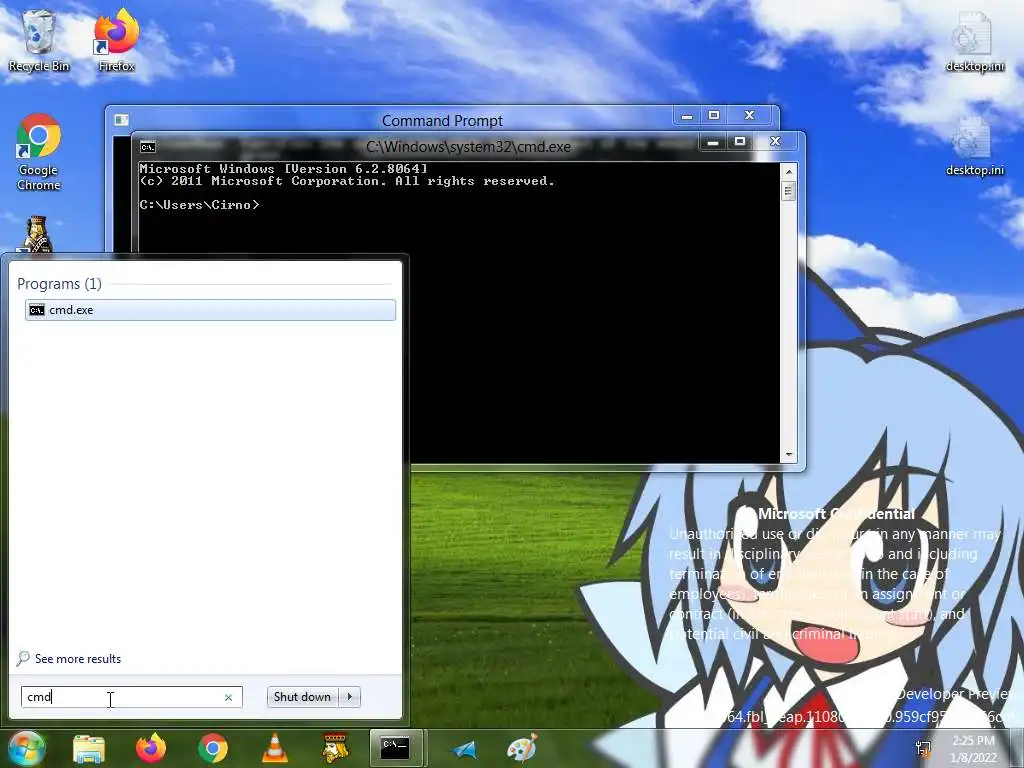Open File Explorer from taskbar
1024x768 pixels.
89,749
